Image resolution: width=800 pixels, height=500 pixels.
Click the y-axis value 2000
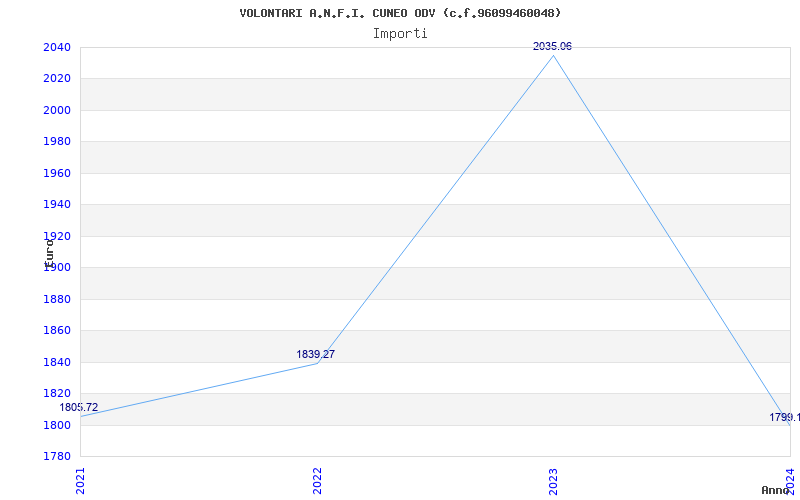[57, 110]
